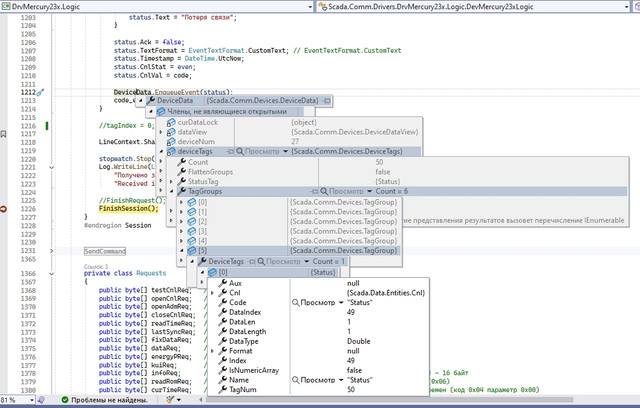Click the icon next to the zoom percentage box
The image size is (640, 408).
tap(41, 400)
